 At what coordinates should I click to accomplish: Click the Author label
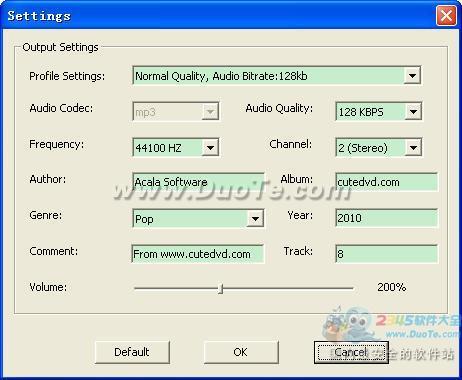pos(48,179)
